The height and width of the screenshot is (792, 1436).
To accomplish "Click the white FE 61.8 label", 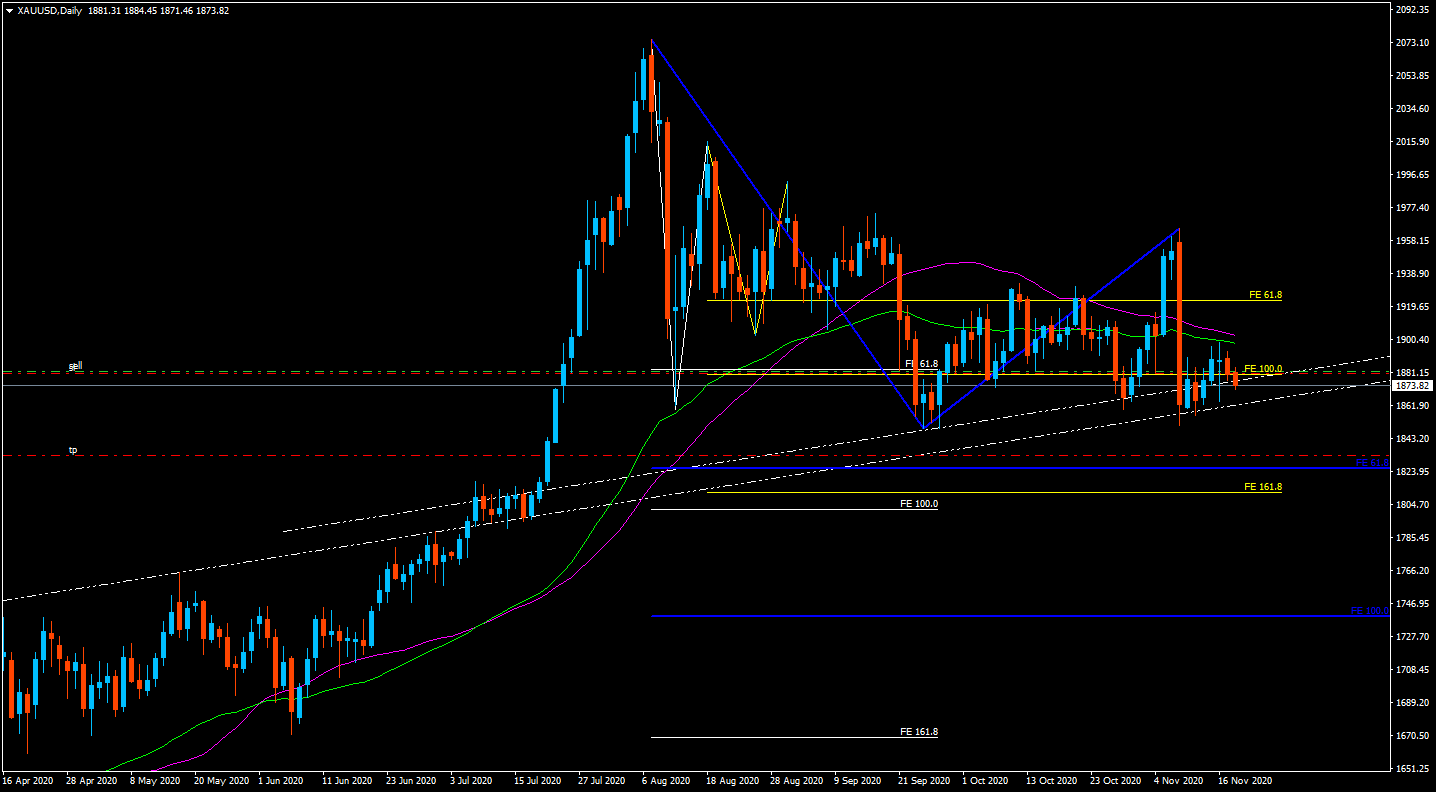I will point(922,364).
